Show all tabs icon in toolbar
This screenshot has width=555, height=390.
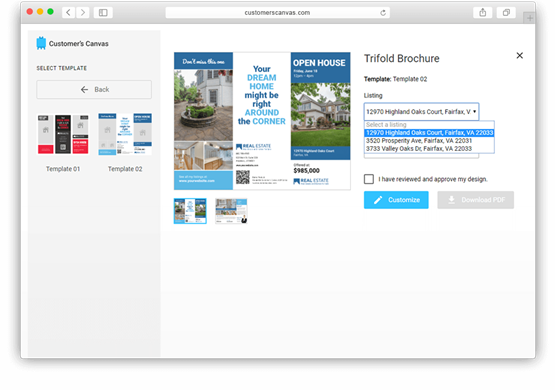[x=506, y=12]
